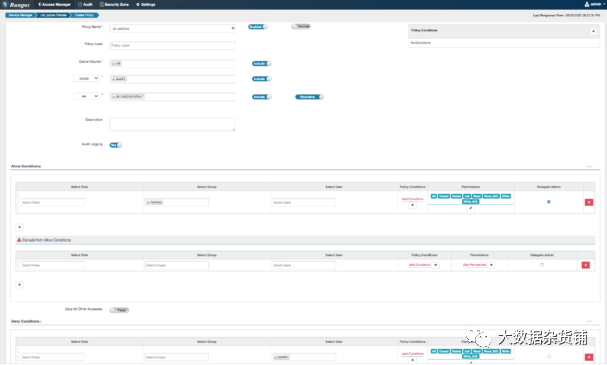Delete the Deny Conditions row
The width and height of the screenshot is (607, 365).
[x=589, y=357]
